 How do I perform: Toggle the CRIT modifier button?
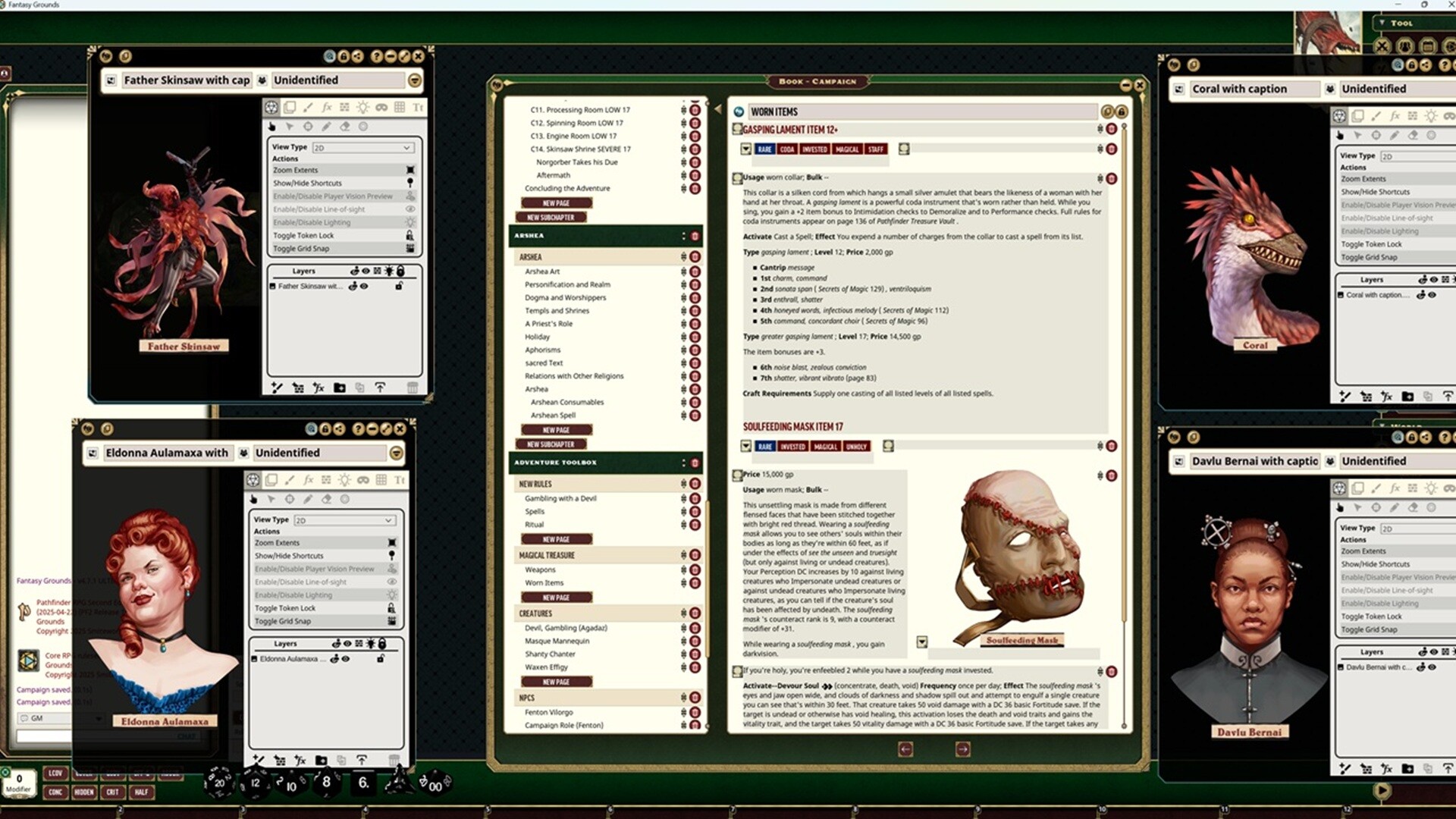(112, 792)
